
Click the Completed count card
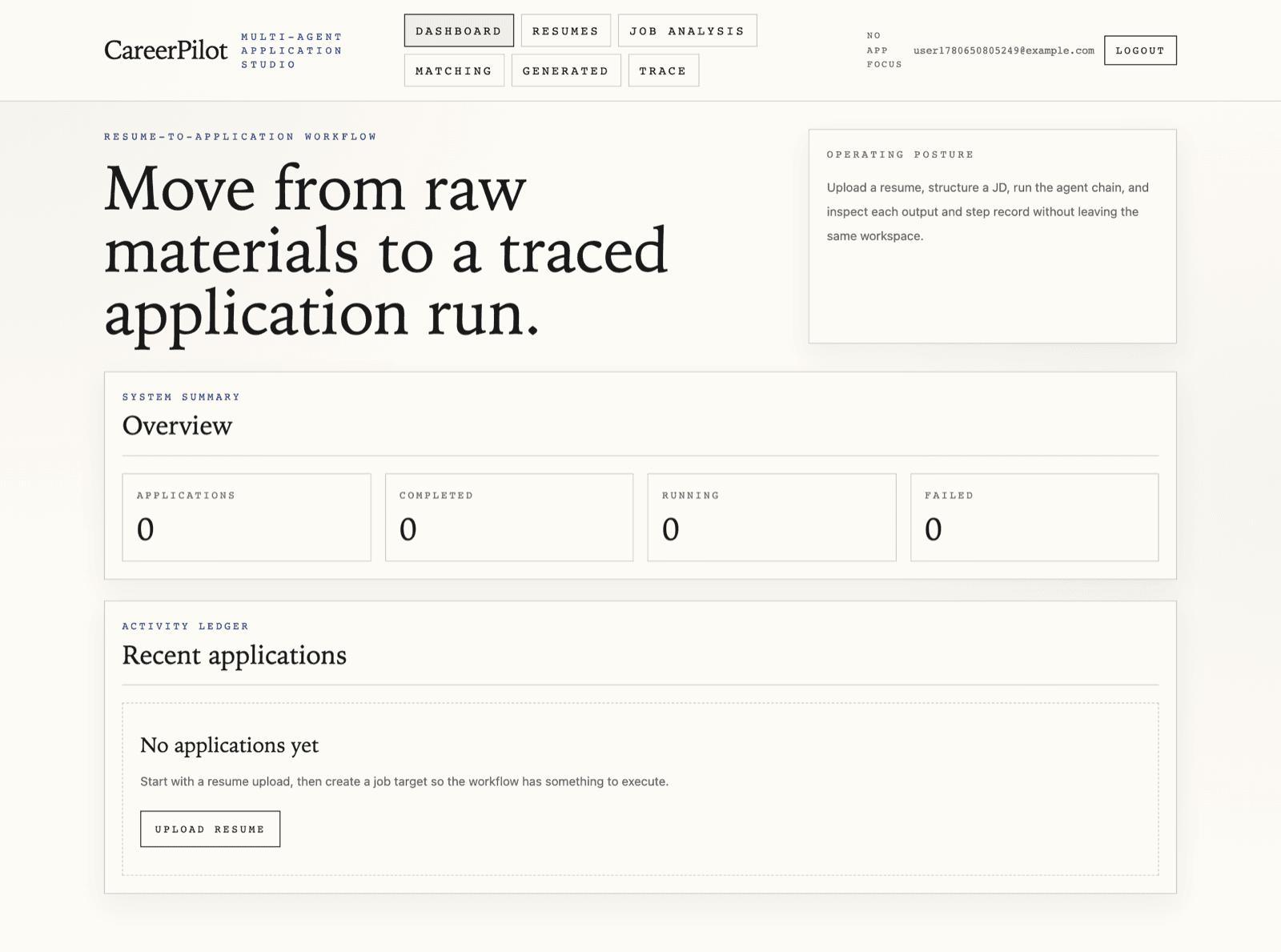tap(509, 517)
